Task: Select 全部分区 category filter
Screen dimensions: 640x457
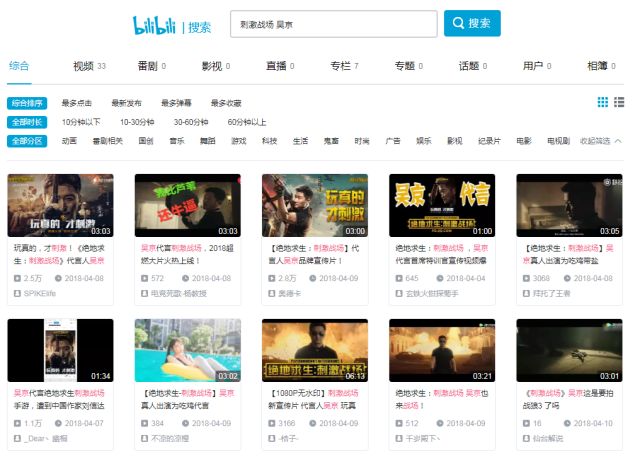Action: (27, 141)
